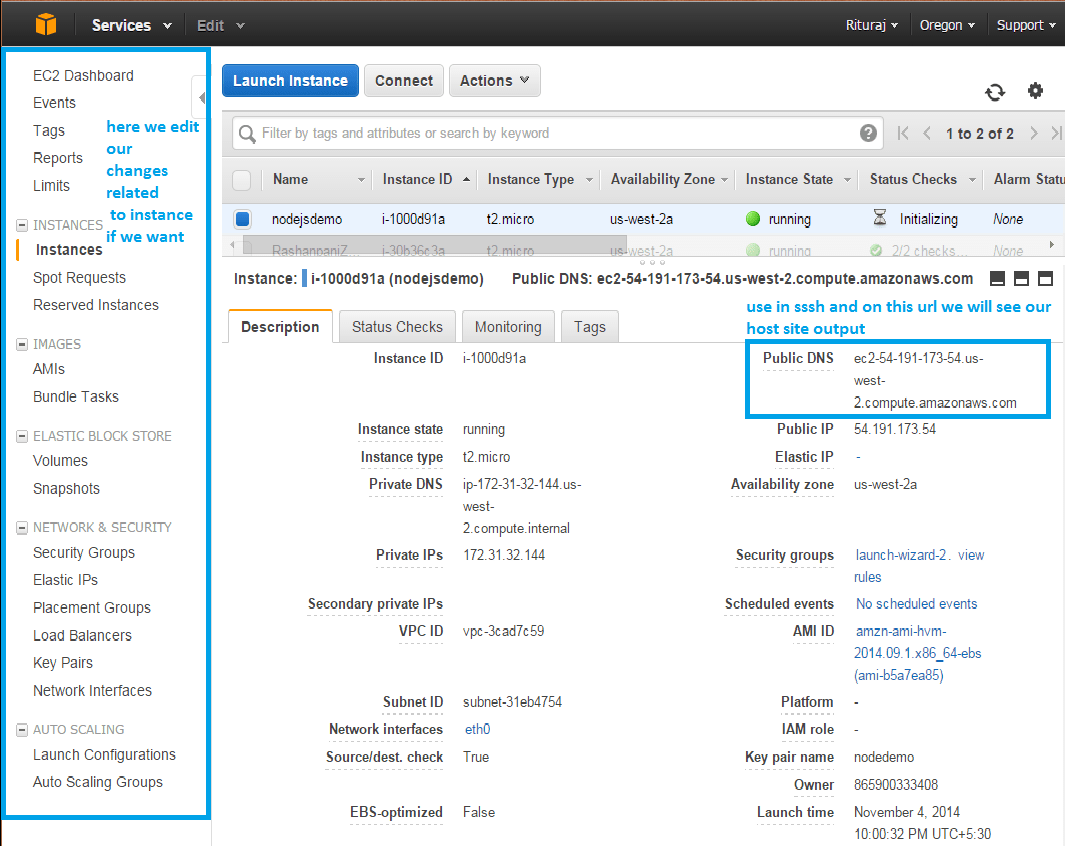Viewport: 1065px width, 846px height.
Task: Switch to the Description tab
Action: pos(280,327)
